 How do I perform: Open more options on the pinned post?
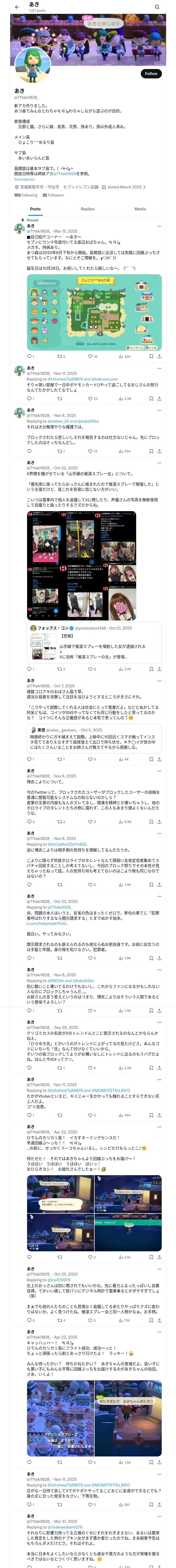pyautogui.click(x=159, y=226)
